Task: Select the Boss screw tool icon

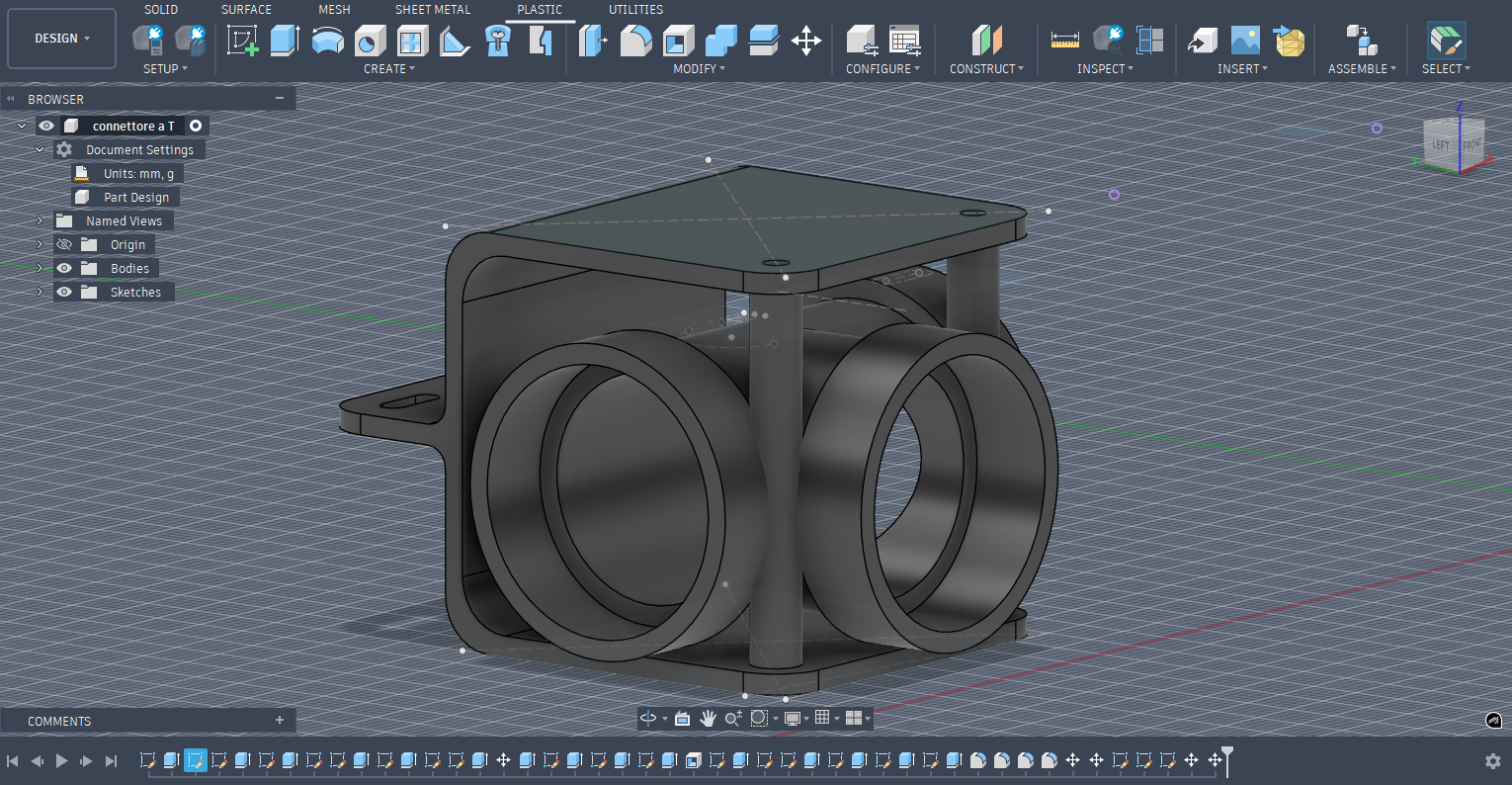Action: point(498,41)
